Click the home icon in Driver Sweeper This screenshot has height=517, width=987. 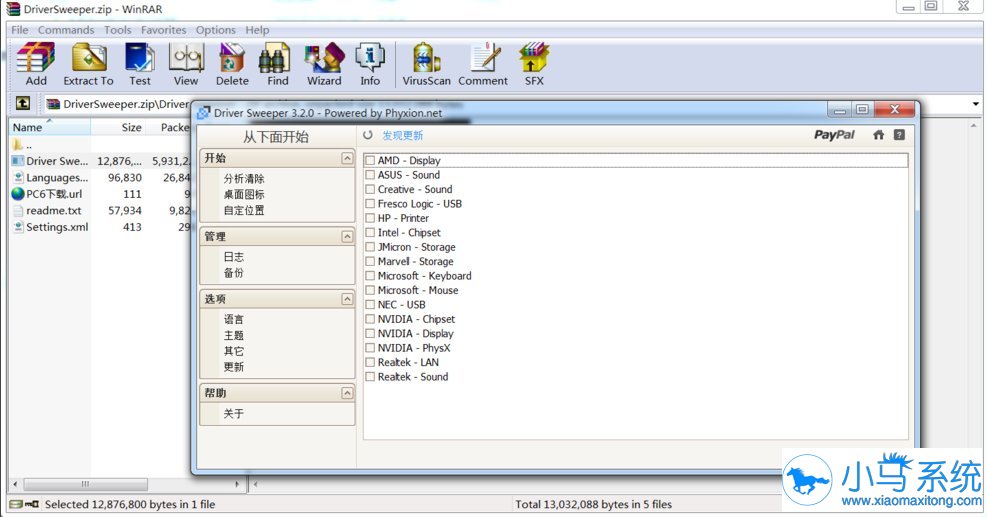click(x=879, y=135)
